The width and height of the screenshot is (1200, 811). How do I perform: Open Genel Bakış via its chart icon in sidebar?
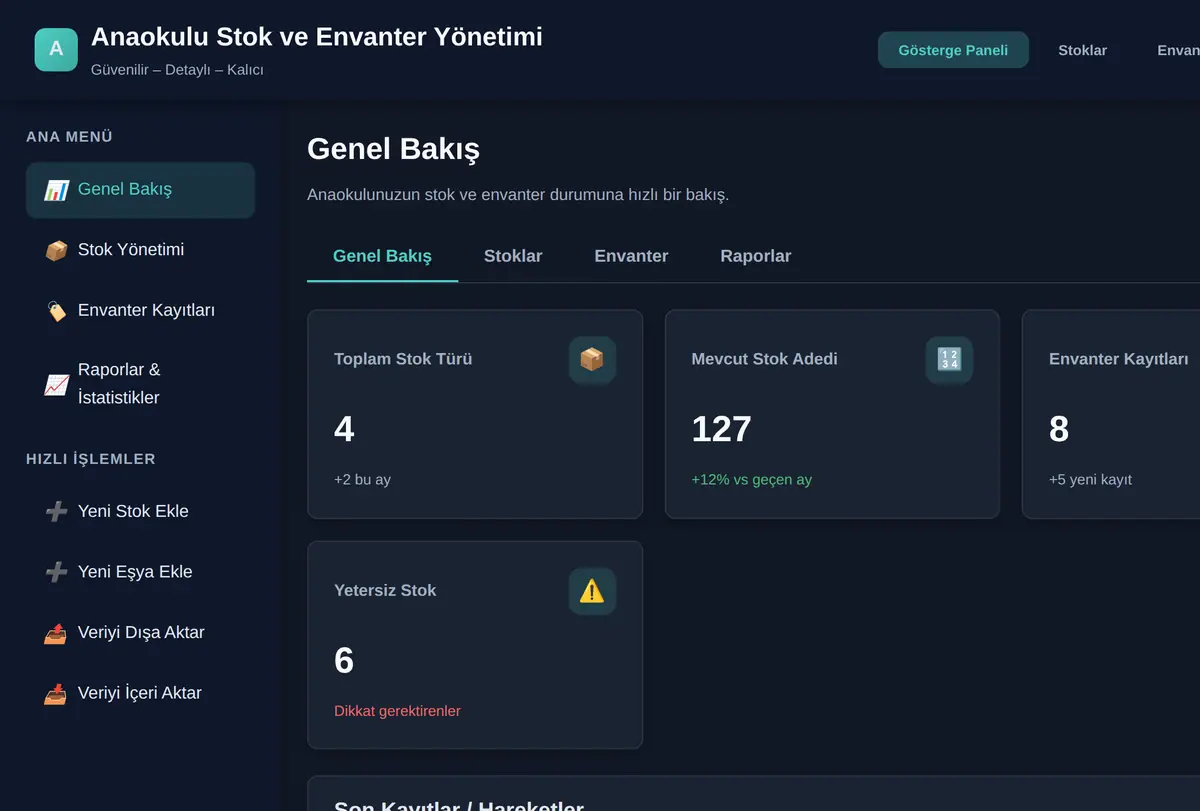click(56, 190)
